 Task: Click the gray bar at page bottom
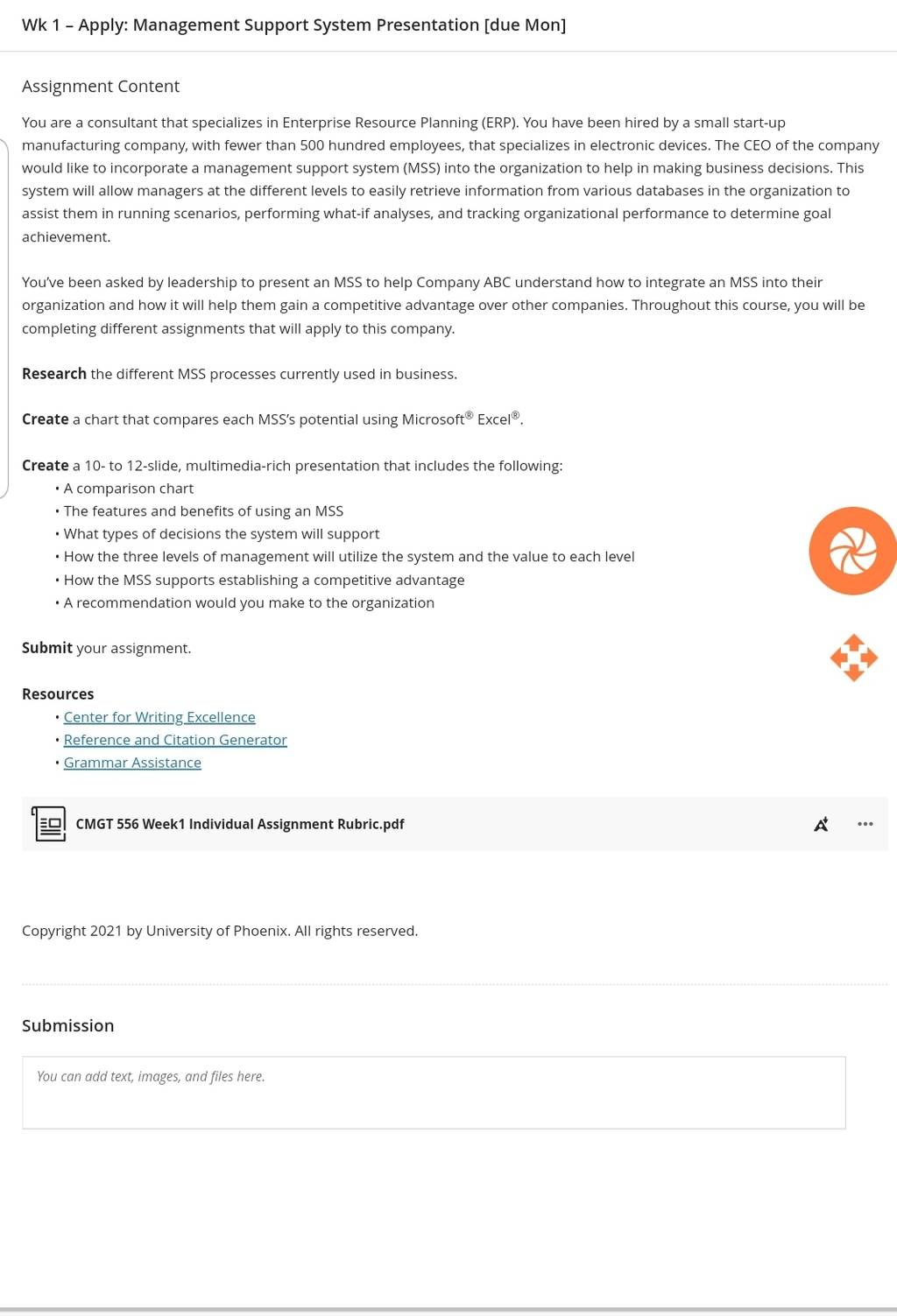[448, 1311]
